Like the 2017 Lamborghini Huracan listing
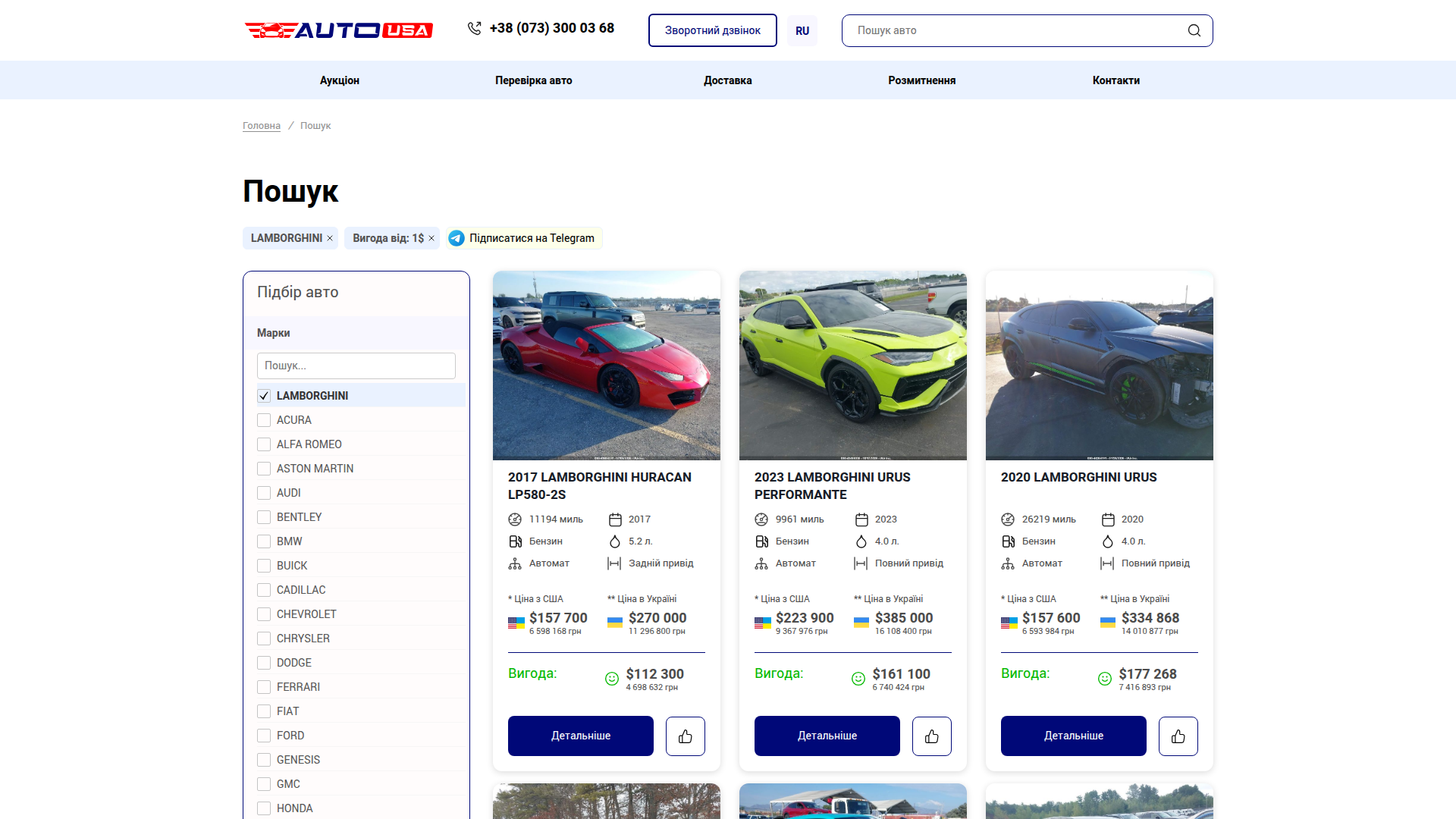 (x=686, y=736)
